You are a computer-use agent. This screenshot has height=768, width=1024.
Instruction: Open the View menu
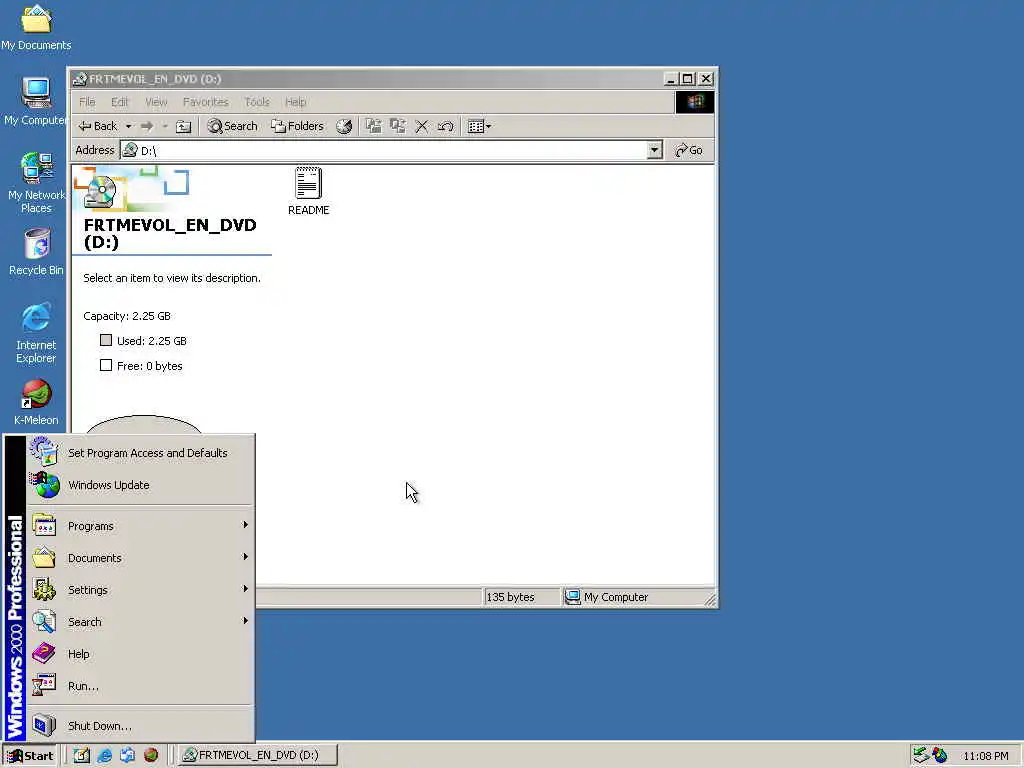156,102
